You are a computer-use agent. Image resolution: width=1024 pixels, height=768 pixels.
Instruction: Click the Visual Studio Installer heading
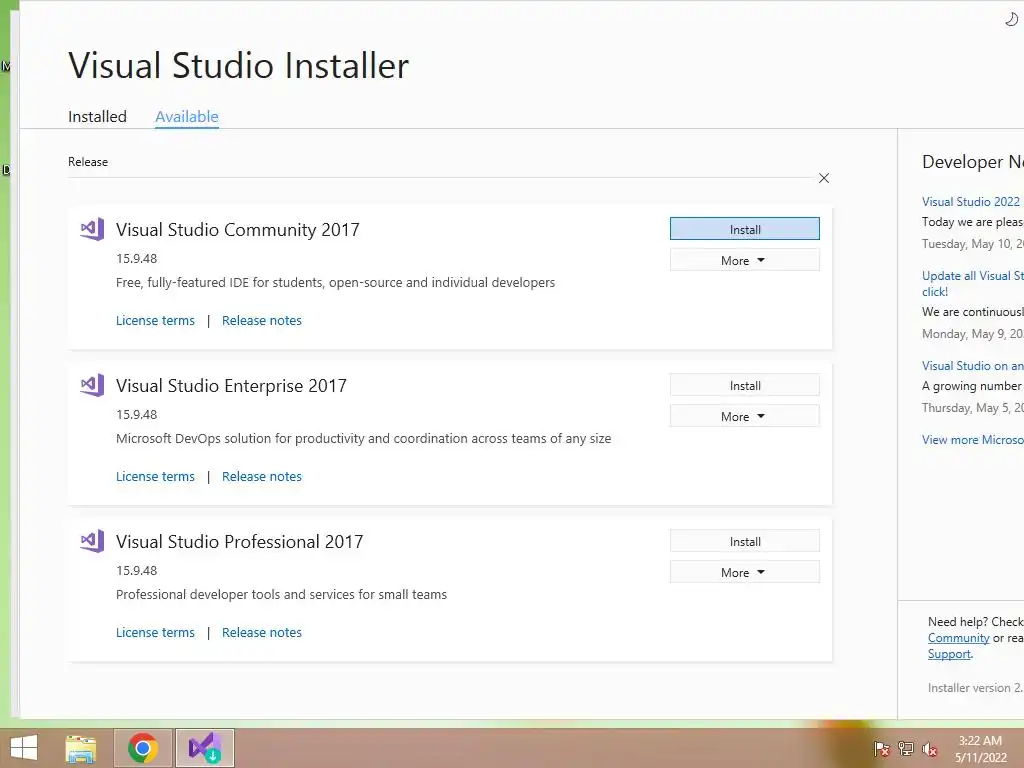[x=238, y=65]
